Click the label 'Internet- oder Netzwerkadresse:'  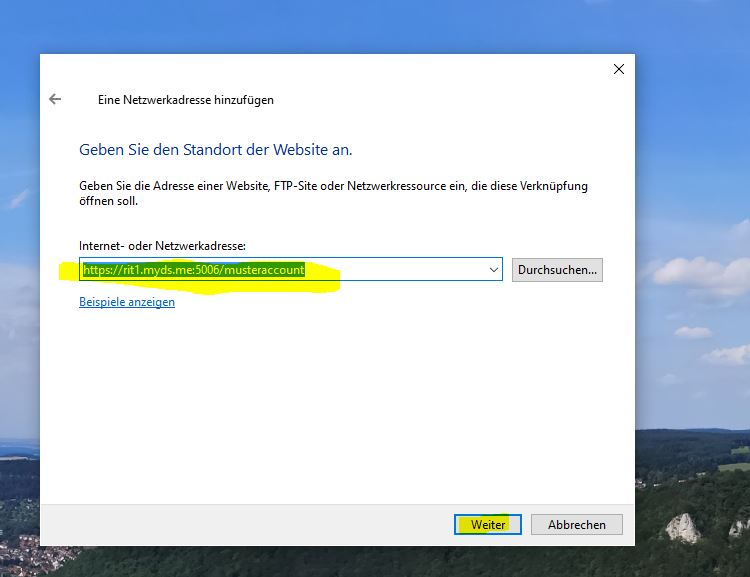[x=162, y=246]
